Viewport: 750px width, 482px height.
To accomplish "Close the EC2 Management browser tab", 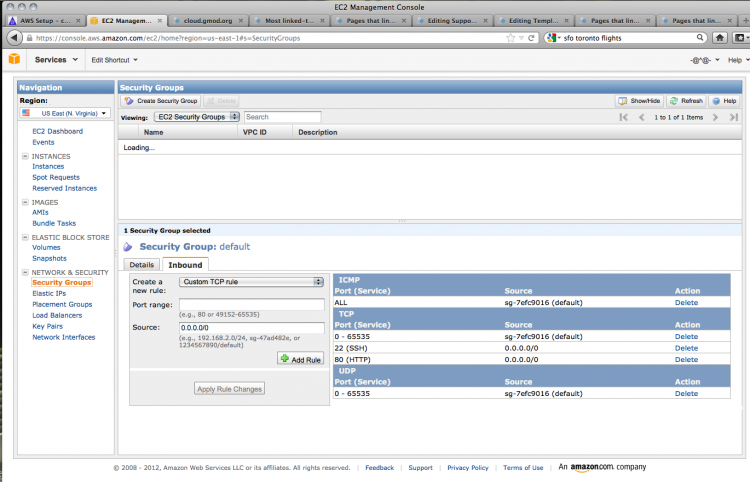I will coord(160,21).
